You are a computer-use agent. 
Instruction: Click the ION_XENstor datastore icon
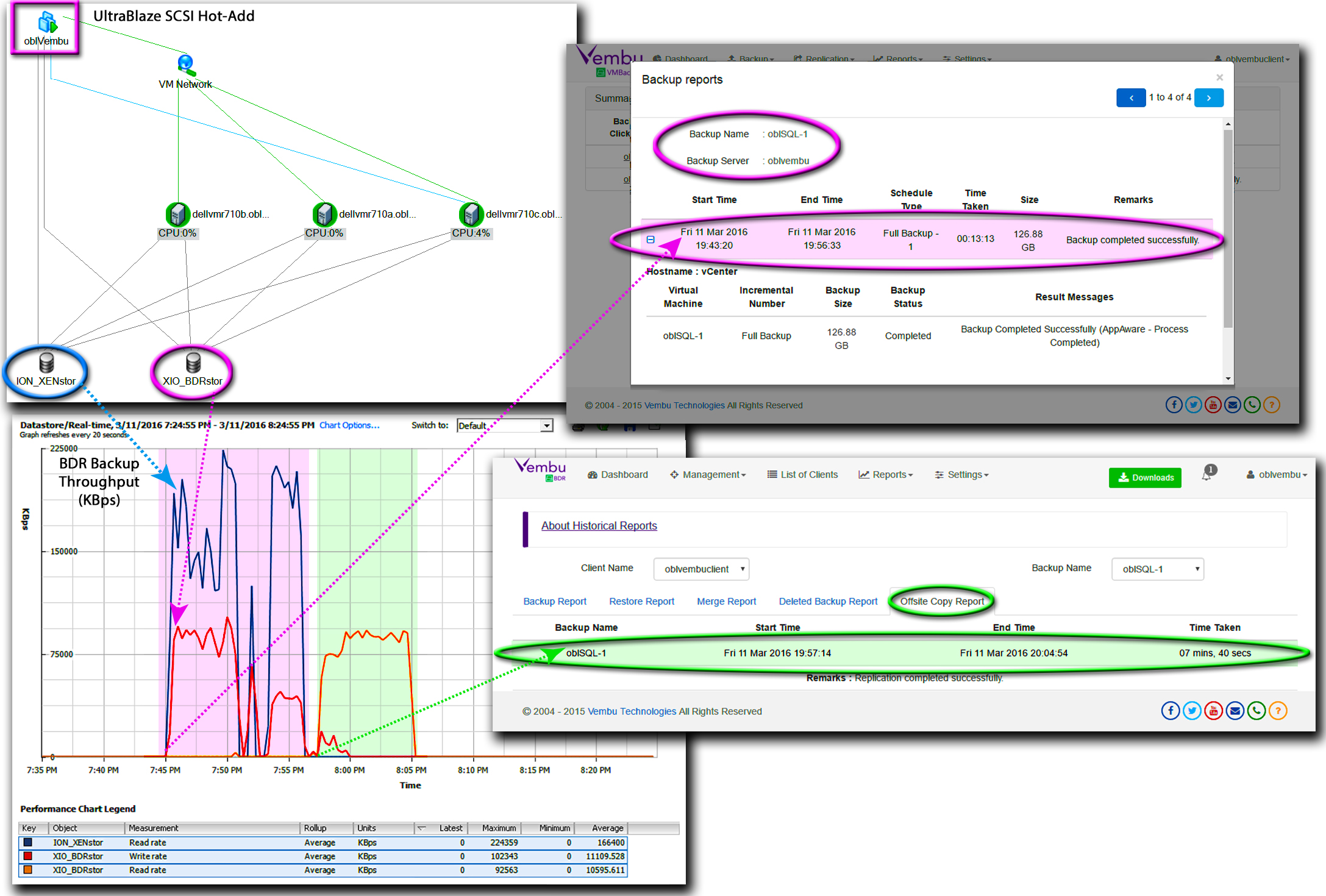(46, 363)
